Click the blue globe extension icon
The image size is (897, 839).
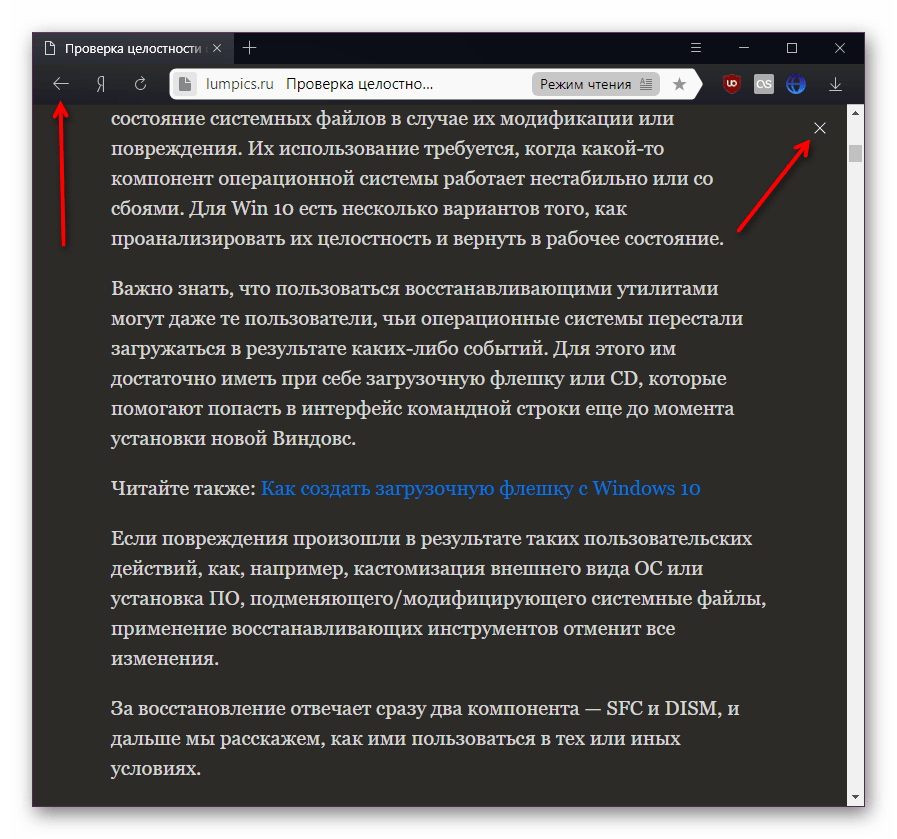(796, 84)
